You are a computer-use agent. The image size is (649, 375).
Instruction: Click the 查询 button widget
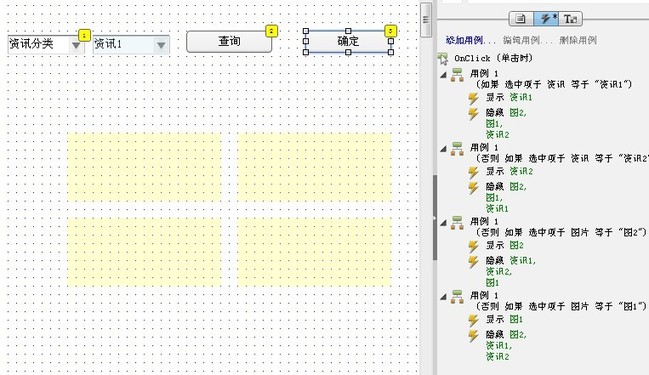click(229, 41)
